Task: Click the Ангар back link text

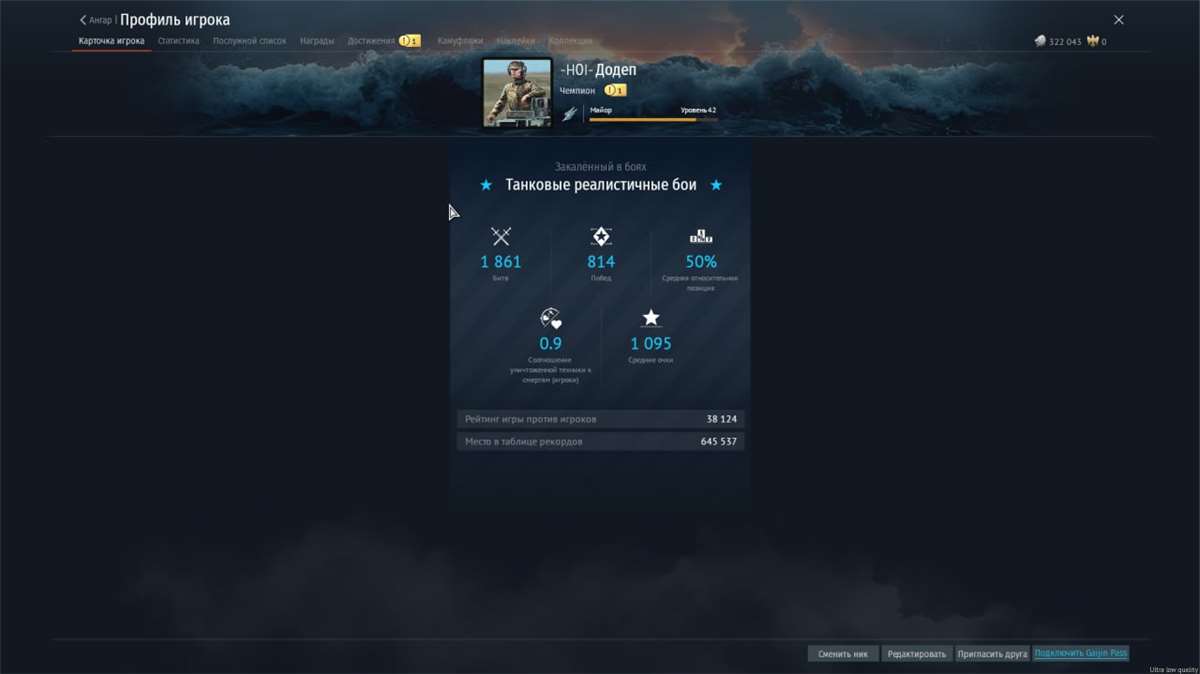Action: point(100,20)
